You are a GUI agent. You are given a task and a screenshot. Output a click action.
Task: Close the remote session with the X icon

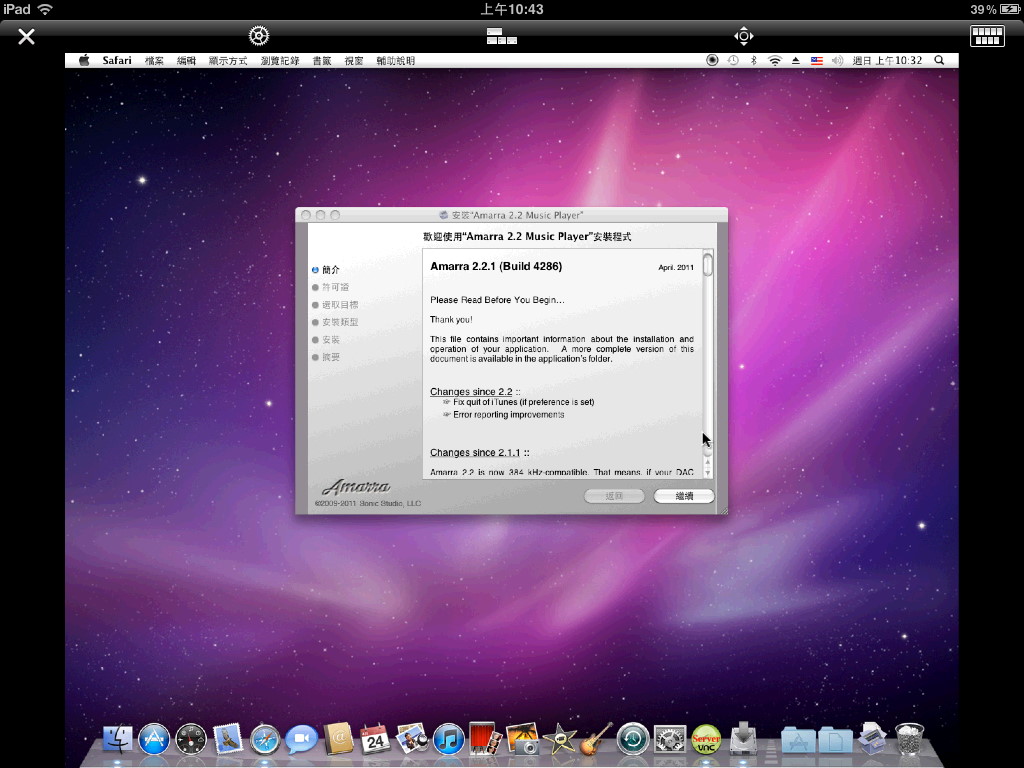tap(26, 37)
